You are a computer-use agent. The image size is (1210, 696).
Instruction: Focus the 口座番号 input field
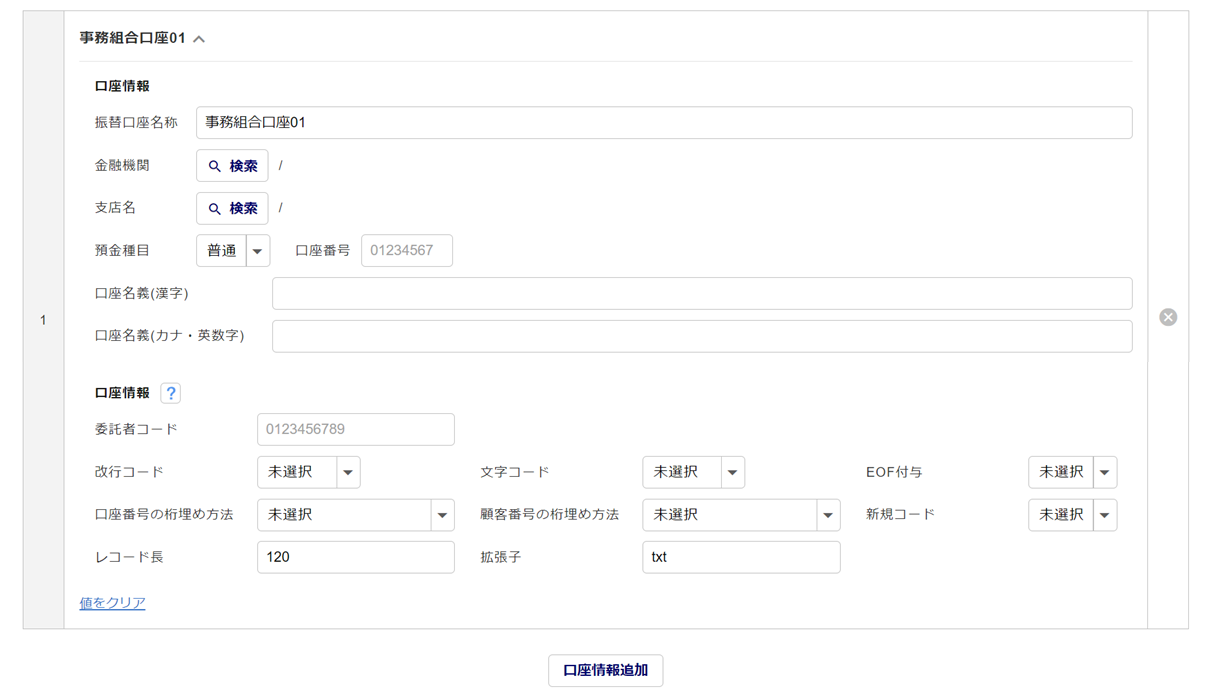point(406,251)
